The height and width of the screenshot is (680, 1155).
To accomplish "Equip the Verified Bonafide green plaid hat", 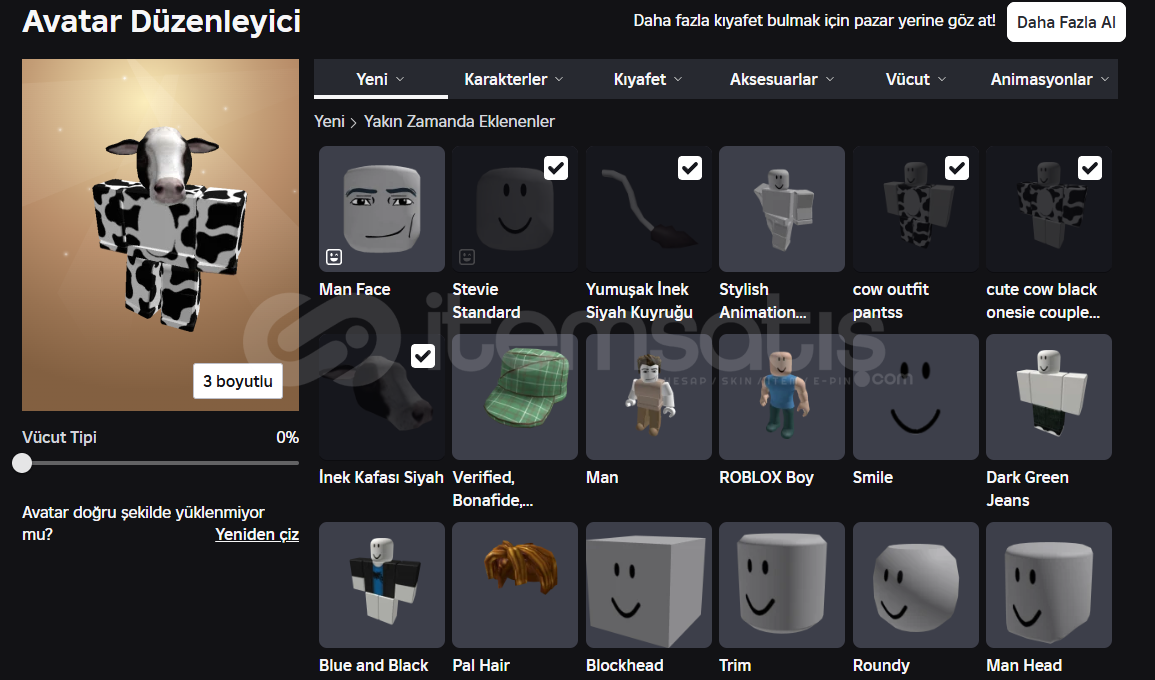I will 515,396.
